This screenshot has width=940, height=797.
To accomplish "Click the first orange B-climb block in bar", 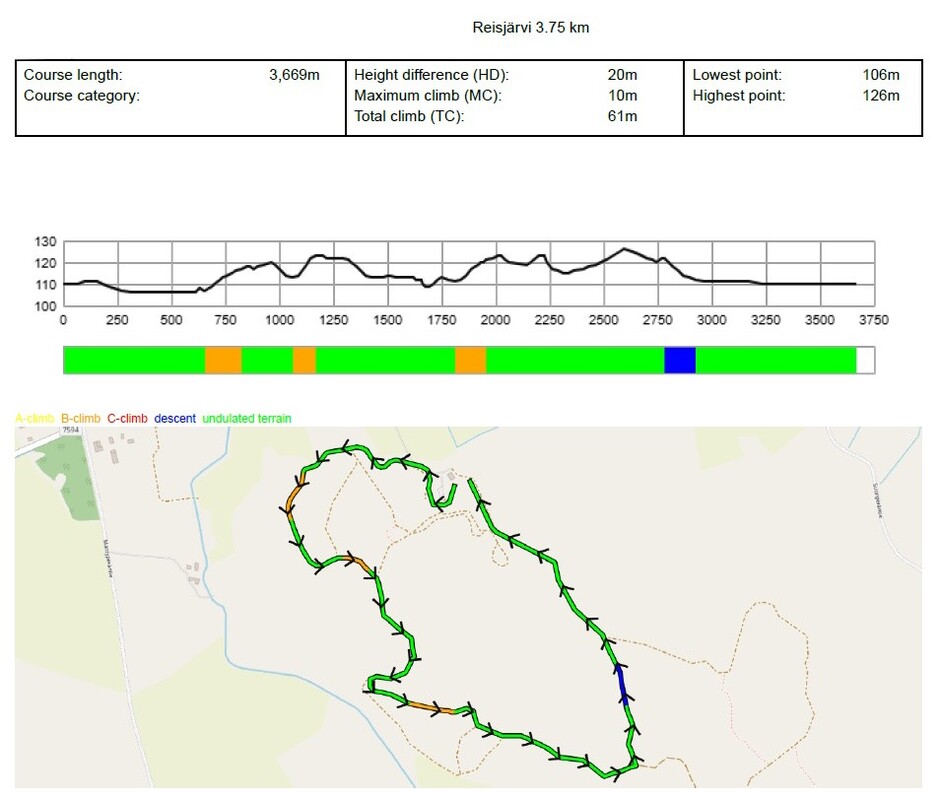I will [x=223, y=360].
